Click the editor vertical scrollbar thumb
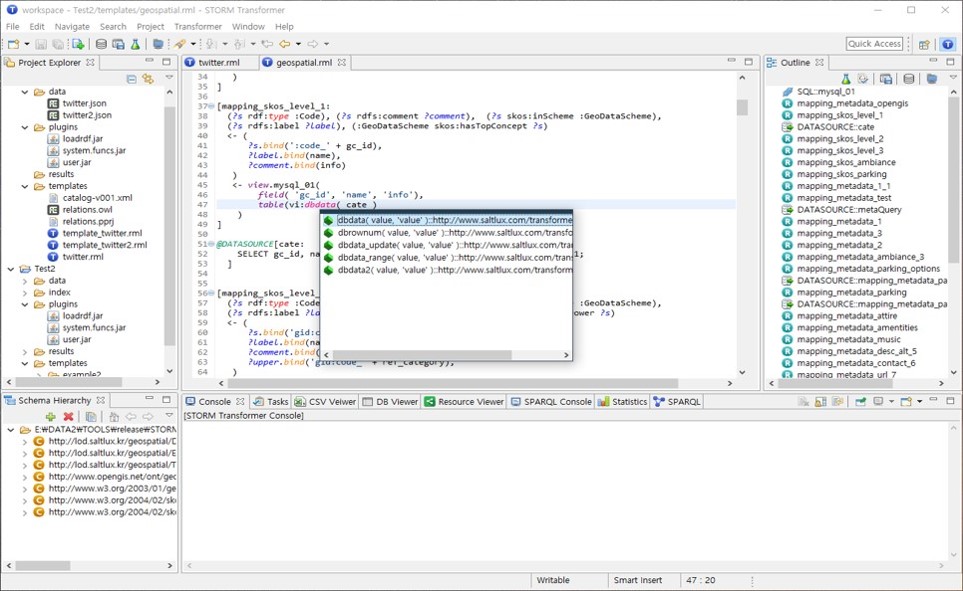Screen dimensions: 963x591 click(743, 107)
